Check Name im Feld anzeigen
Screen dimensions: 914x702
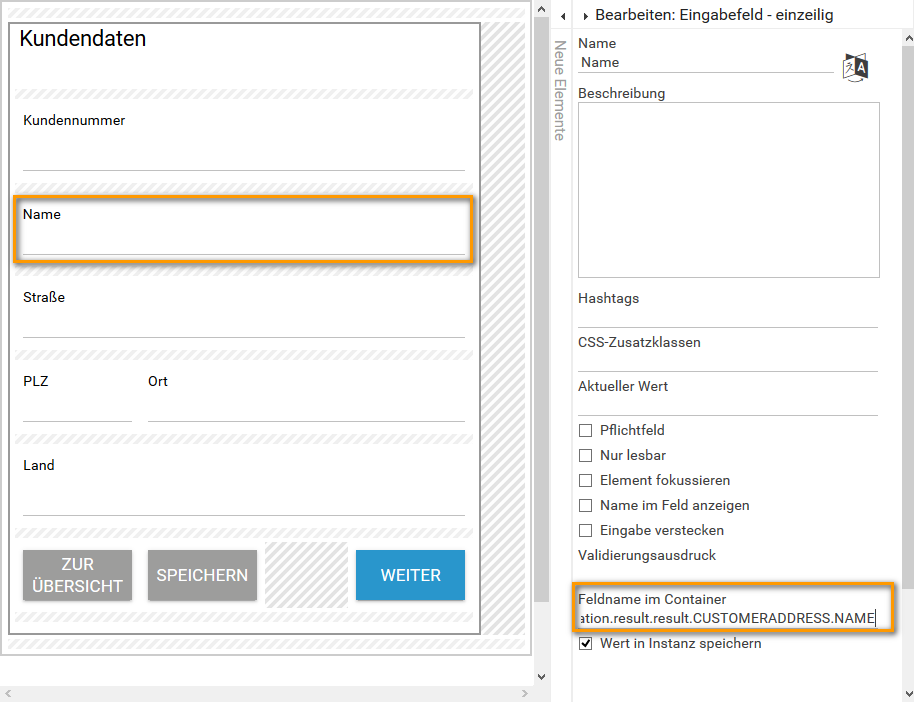(586, 506)
